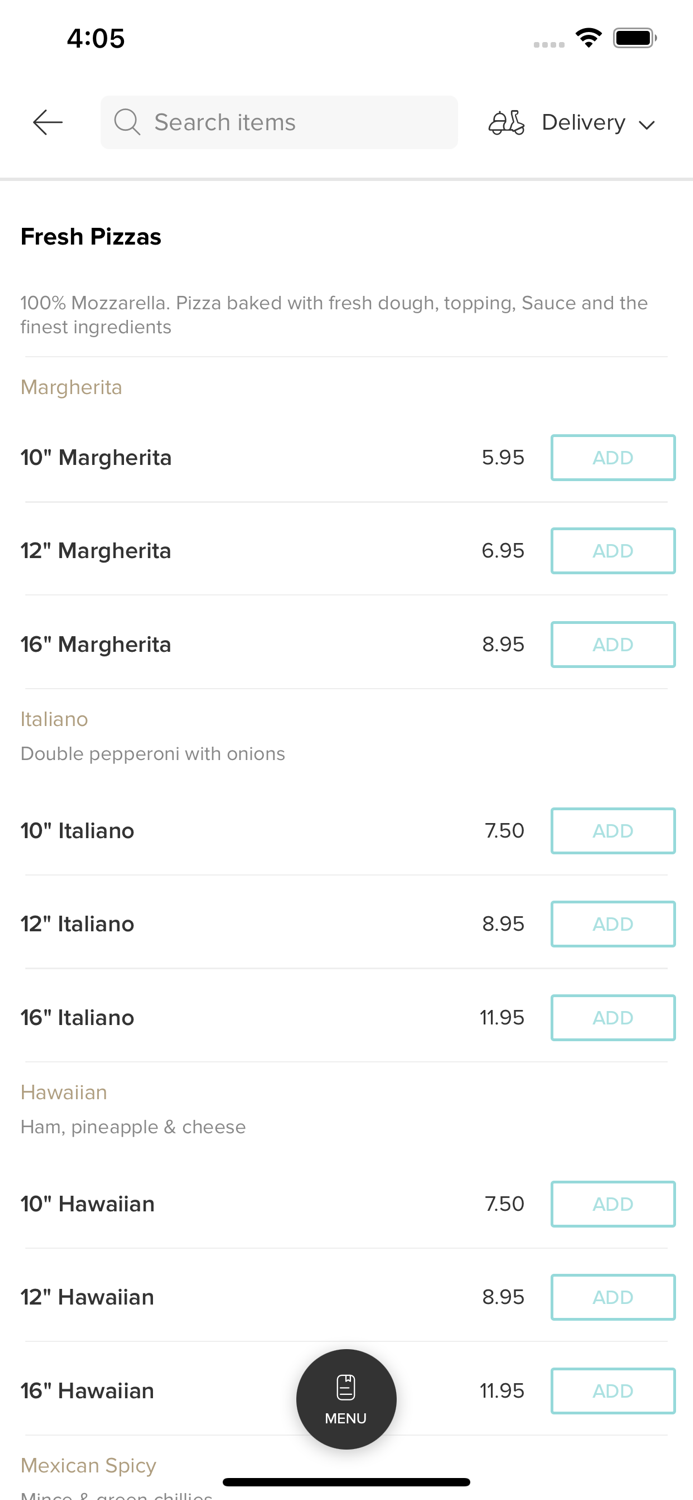Select the Margherita category heading
Viewport: 693px width, 1500px height.
71,387
